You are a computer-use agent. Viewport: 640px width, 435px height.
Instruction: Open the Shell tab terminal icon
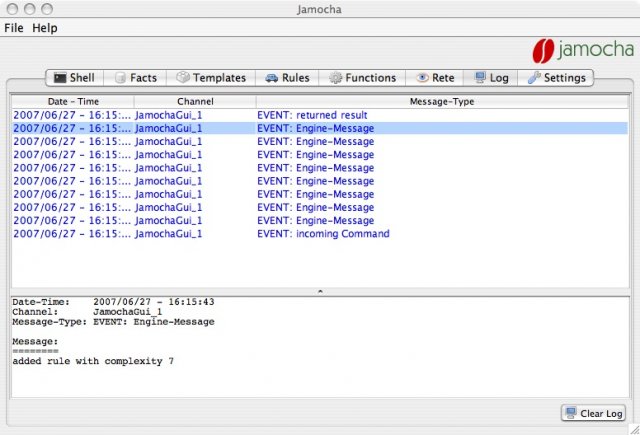click(60, 78)
